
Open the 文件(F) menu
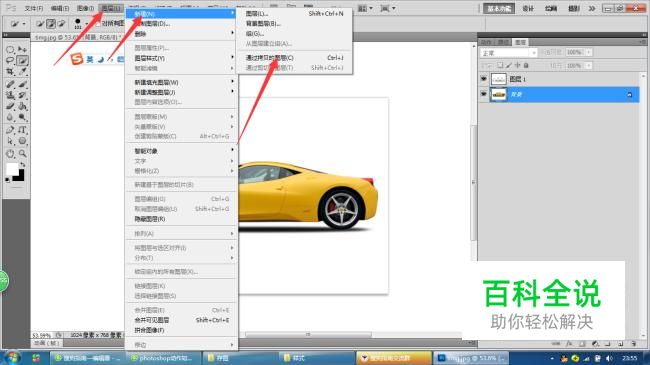[34, 8]
